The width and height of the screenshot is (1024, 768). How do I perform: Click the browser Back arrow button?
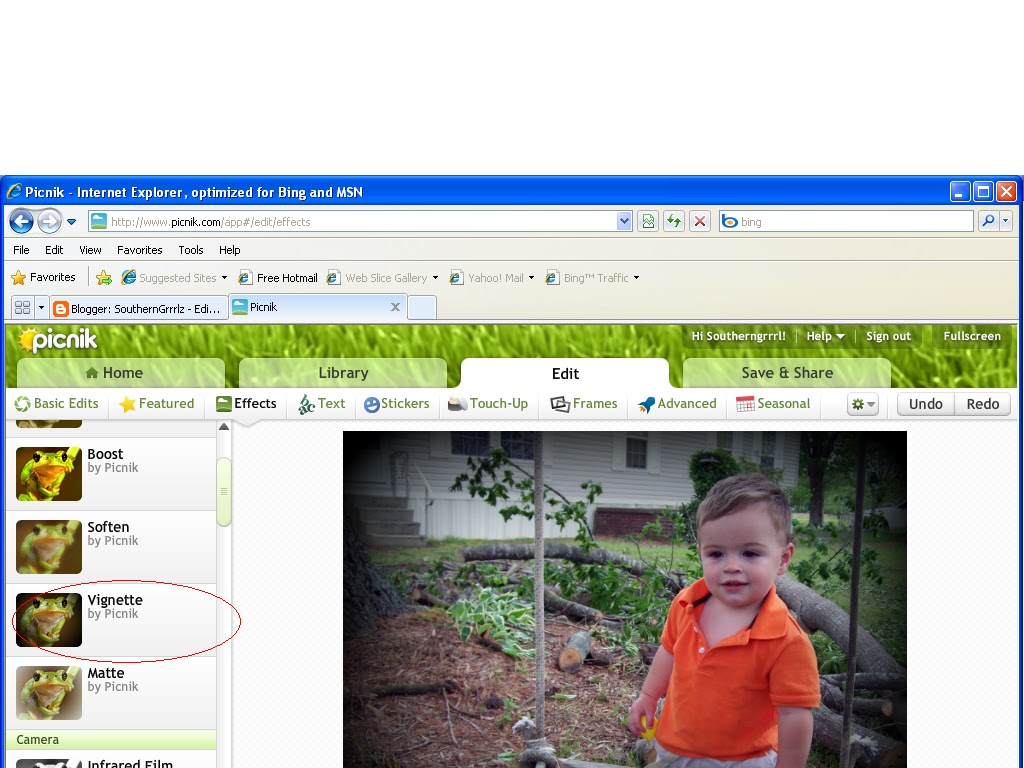21,221
